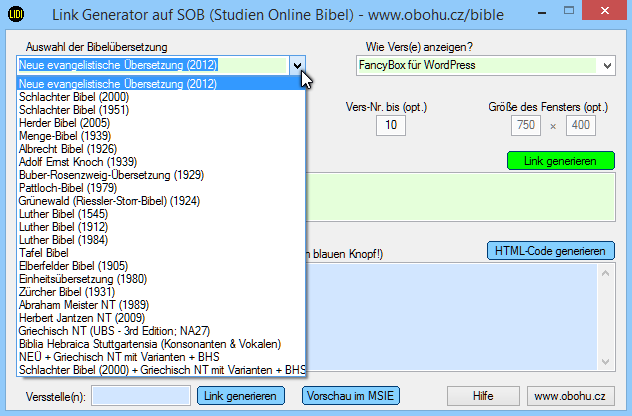This screenshot has height=416, width=632.
Task: Choose Griechisch NT (UBS - 3rd Edition; NA27)
Action: pos(161,331)
